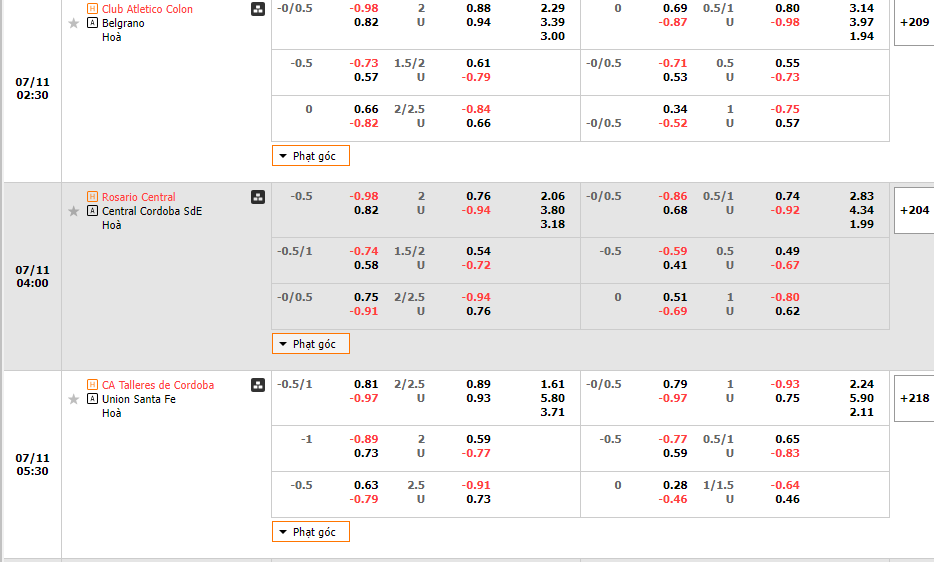Click the away 'A' badge beside Central Cordoba SdE
The height and width of the screenshot is (562, 934).
tap(93, 211)
